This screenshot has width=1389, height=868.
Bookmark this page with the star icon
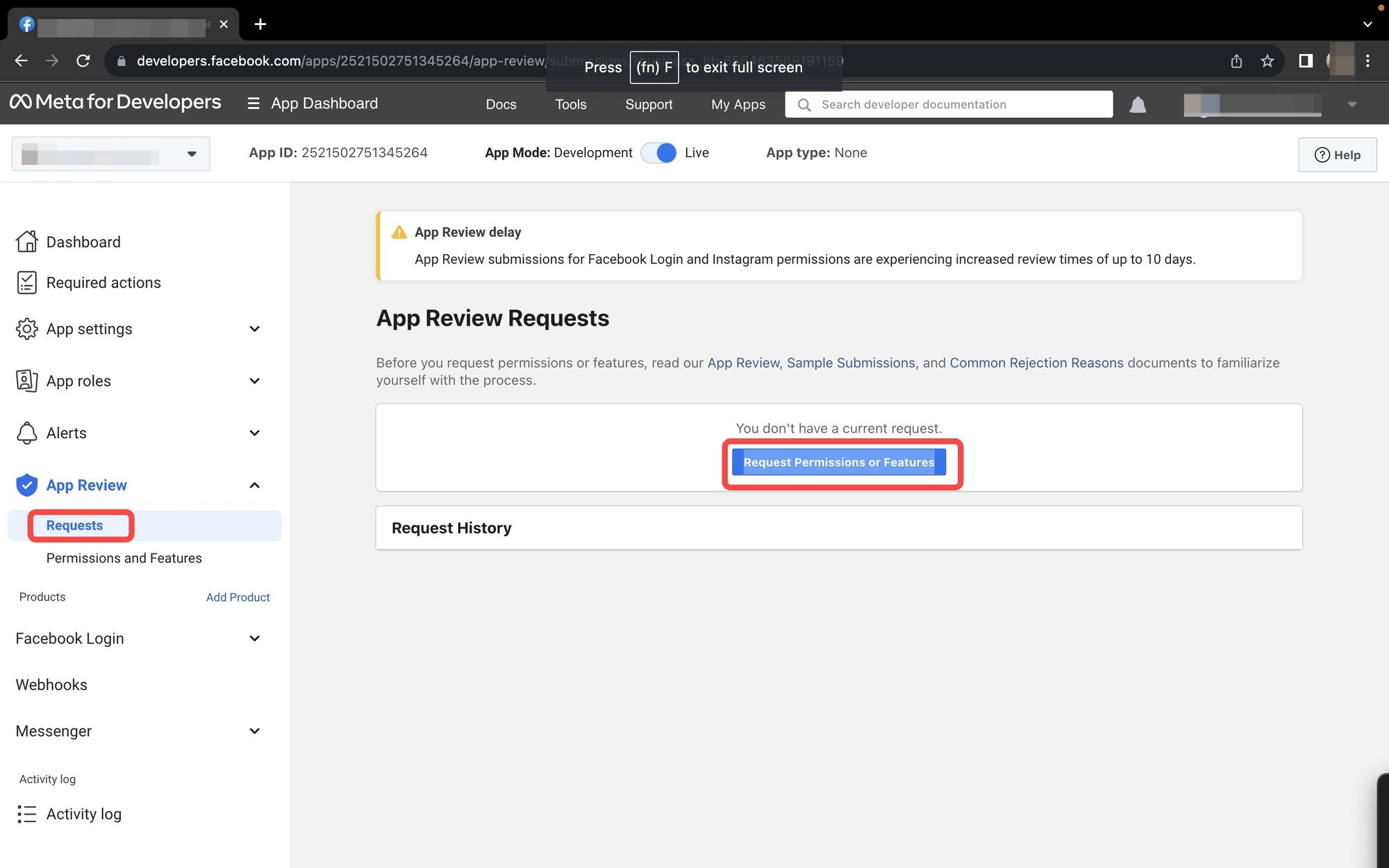pos(1267,61)
